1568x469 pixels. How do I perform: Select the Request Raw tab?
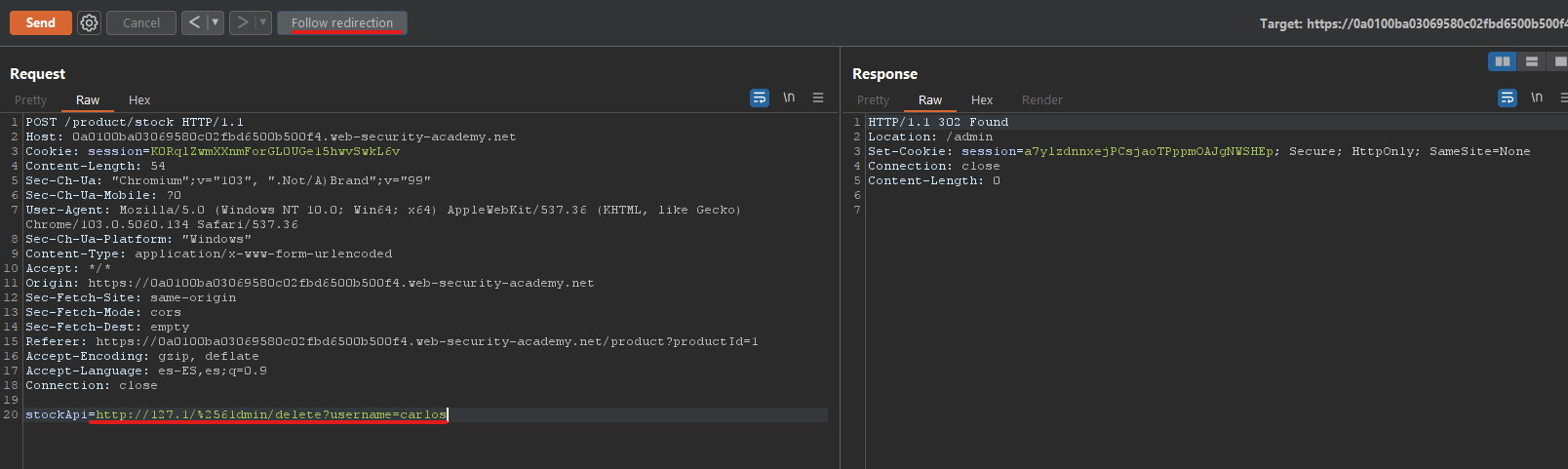coord(88,99)
